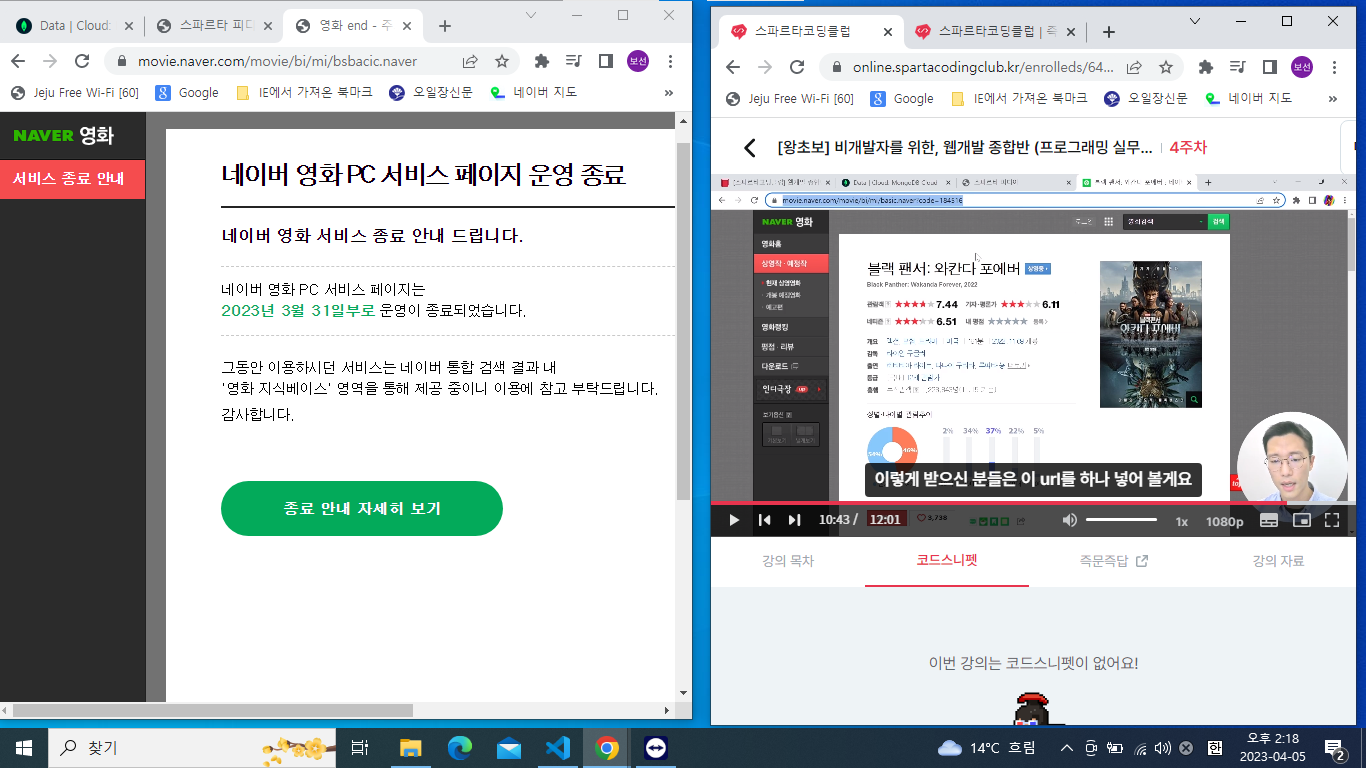
Task: Click the taskbar 찾기 search box
Action: tap(192, 747)
